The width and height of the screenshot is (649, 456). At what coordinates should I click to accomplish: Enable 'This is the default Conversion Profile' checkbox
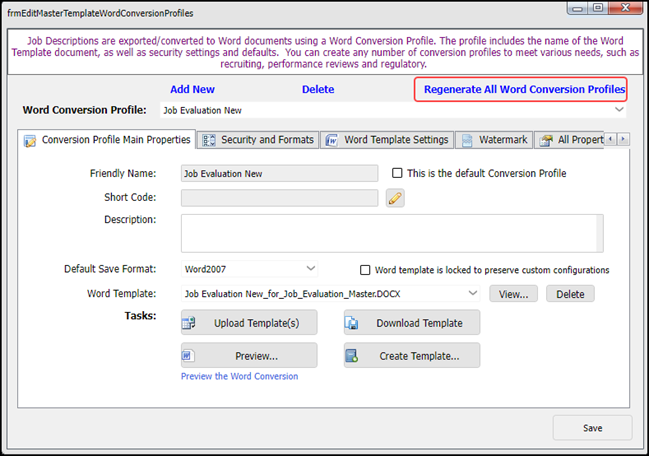(397, 173)
